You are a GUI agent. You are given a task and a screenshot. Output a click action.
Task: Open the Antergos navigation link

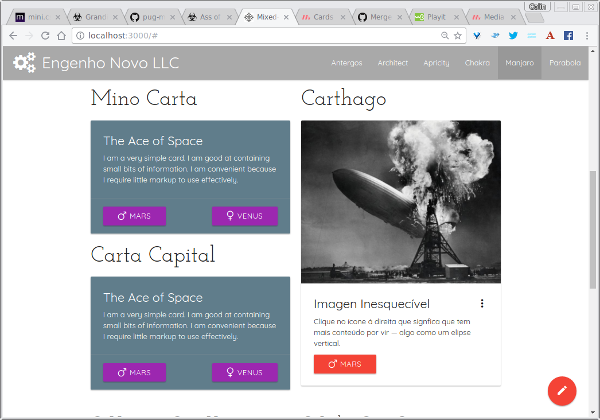coord(347,63)
